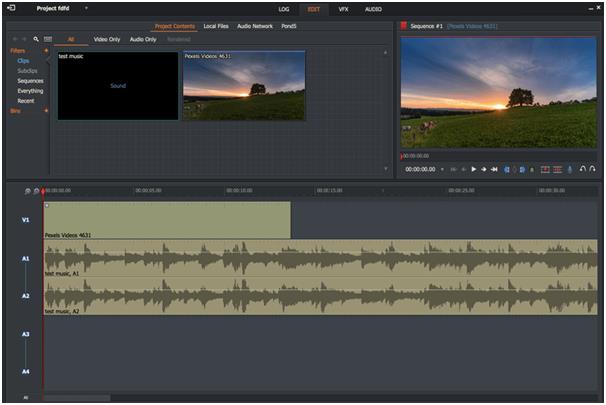Select Subclips in the filters list
This screenshot has height=405, width=606.
[x=27, y=71]
